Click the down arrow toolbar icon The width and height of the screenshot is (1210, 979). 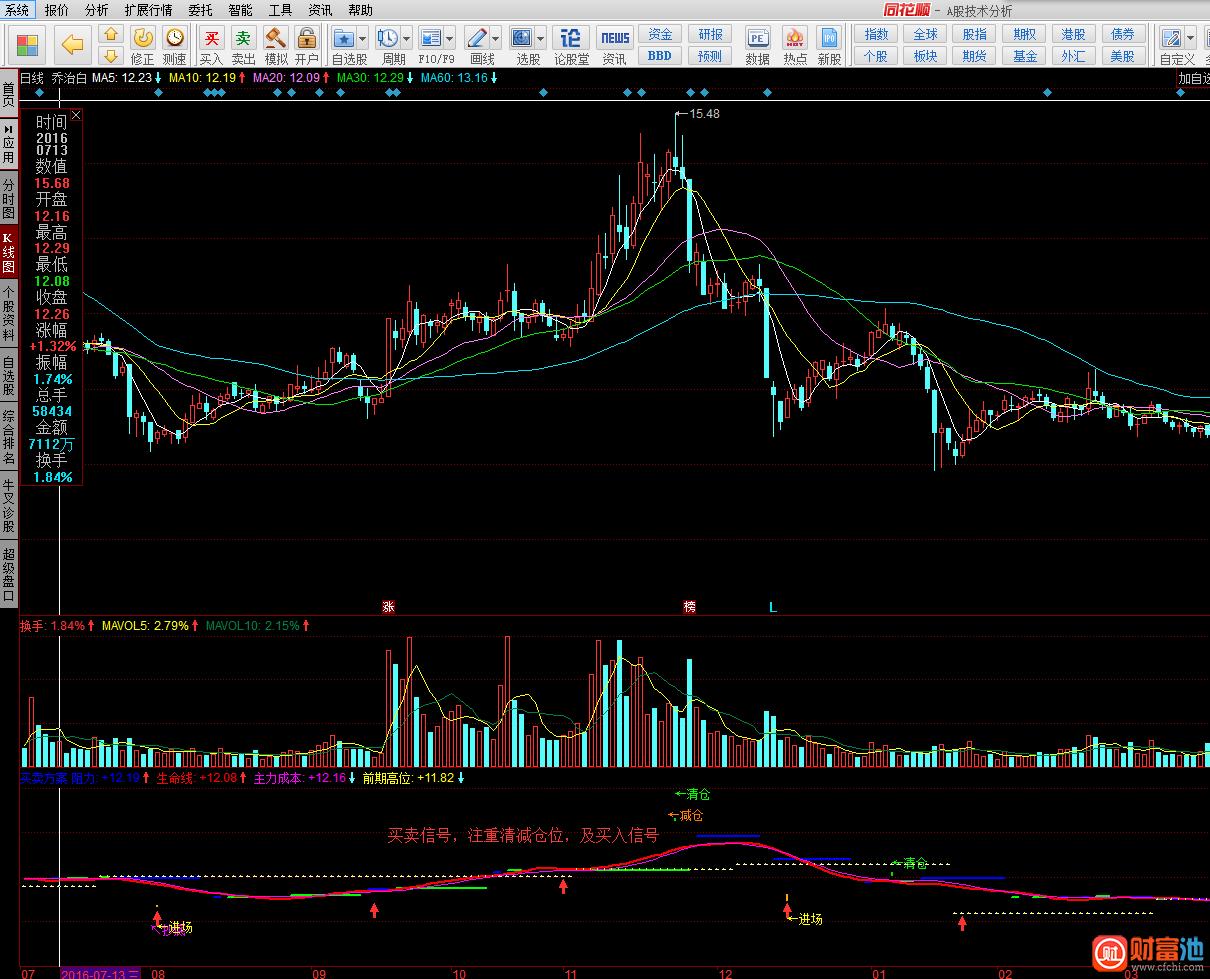[110, 55]
